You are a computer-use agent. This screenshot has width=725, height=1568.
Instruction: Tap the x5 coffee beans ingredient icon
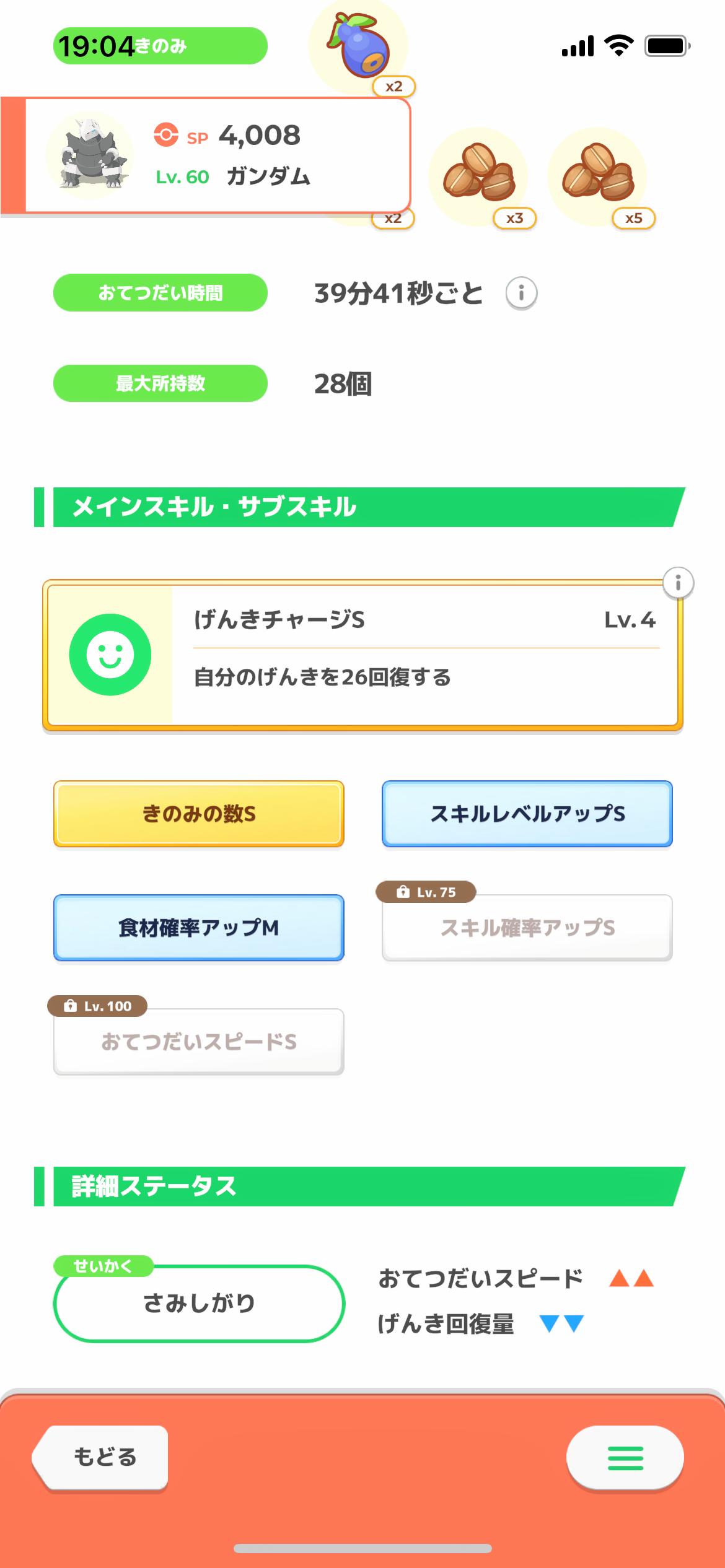(597, 173)
